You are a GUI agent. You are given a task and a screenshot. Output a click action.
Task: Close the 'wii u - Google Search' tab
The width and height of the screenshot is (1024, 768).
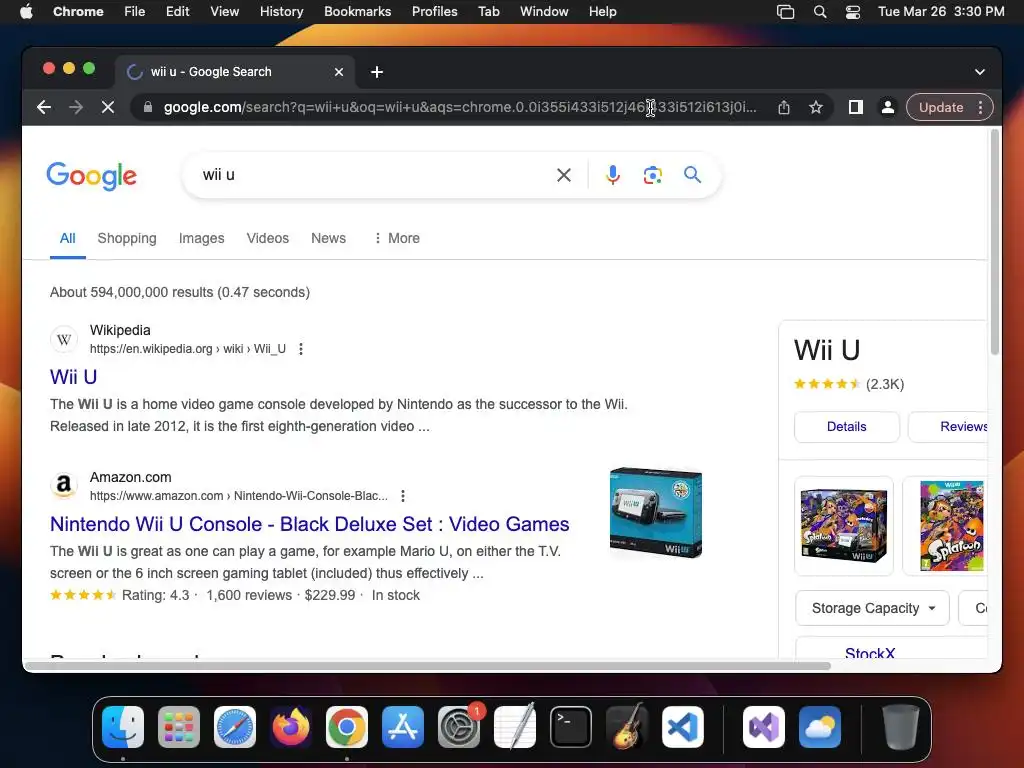click(339, 72)
